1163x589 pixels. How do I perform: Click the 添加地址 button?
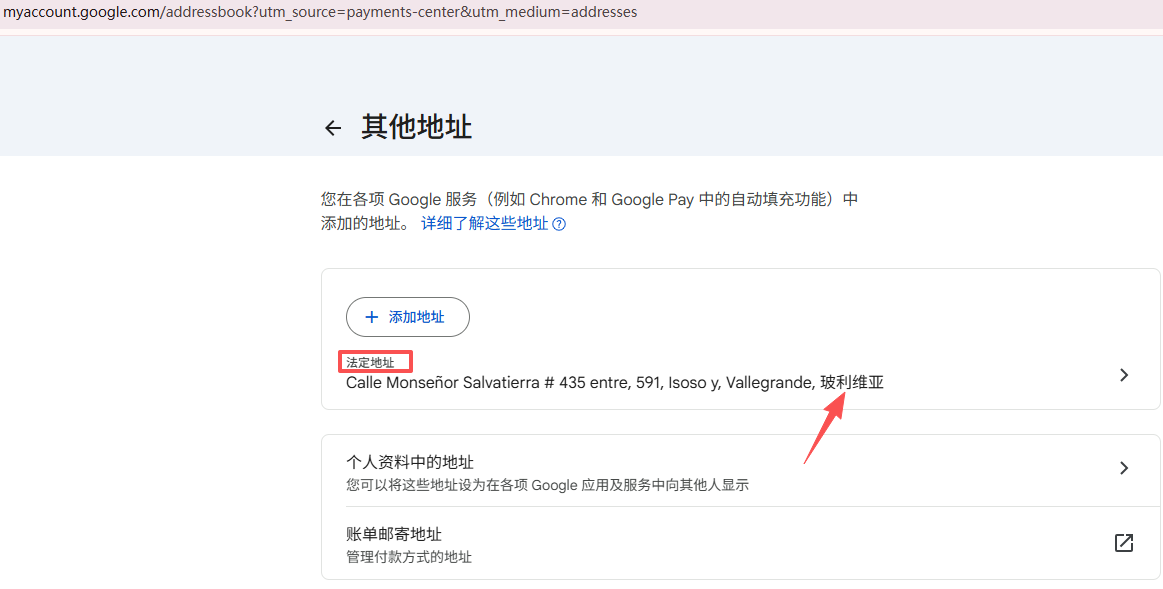(407, 317)
